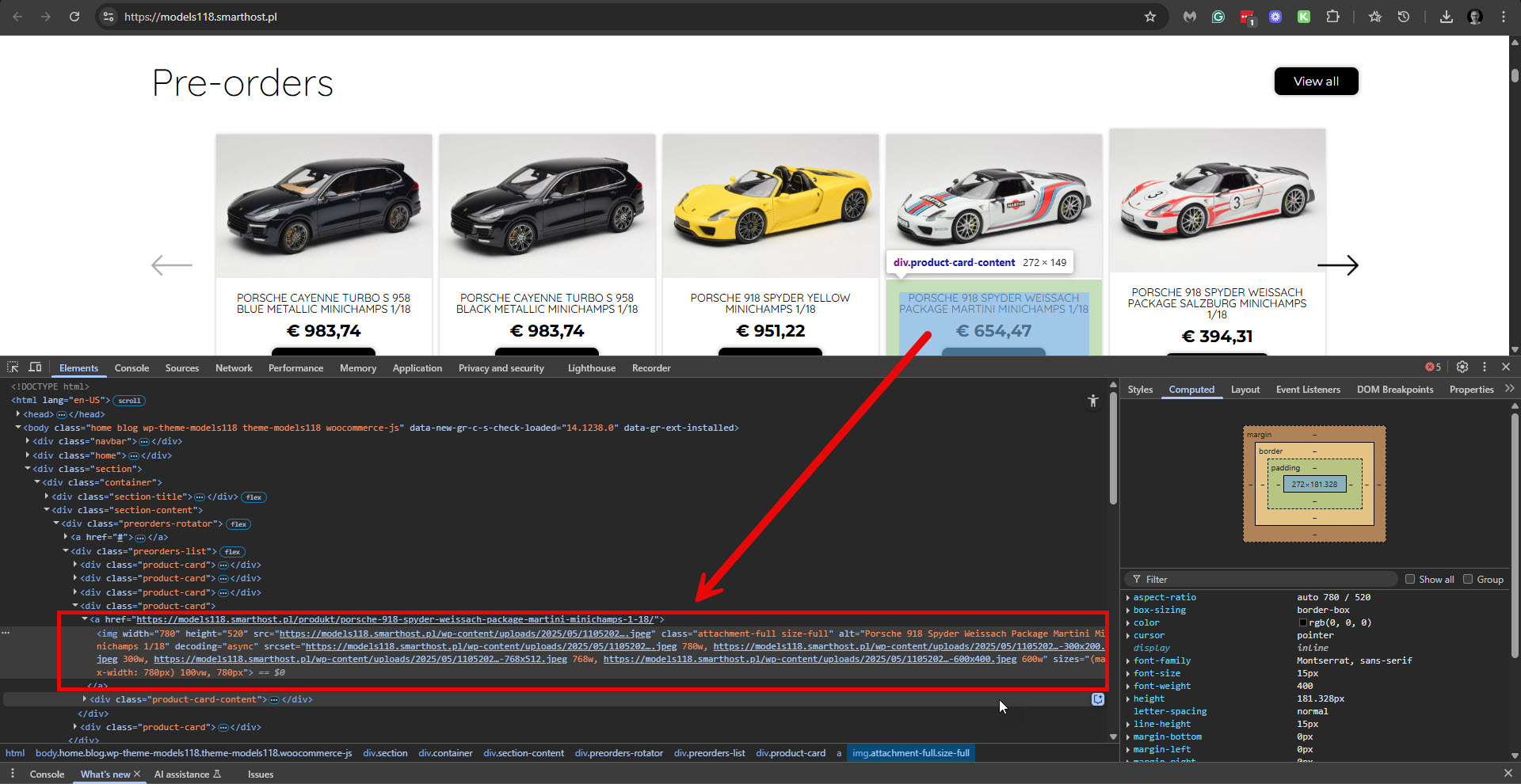Expand the font-family computed property
The width and height of the screenshot is (1521, 784).
tap(1128, 661)
